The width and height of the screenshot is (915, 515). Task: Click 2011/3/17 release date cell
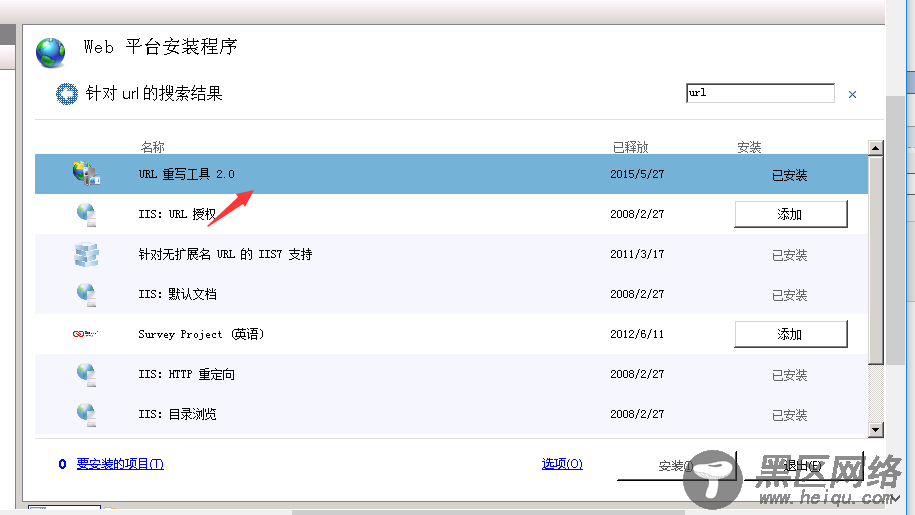click(637, 254)
